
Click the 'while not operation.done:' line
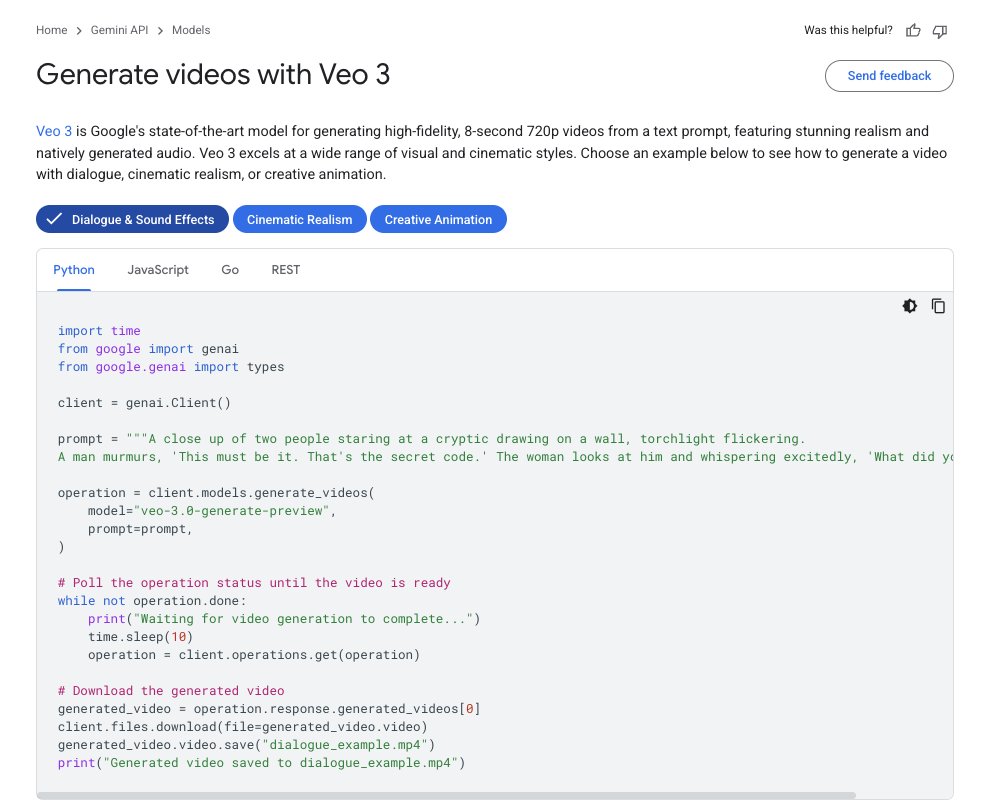pyautogui.click(x=152, y=601)
